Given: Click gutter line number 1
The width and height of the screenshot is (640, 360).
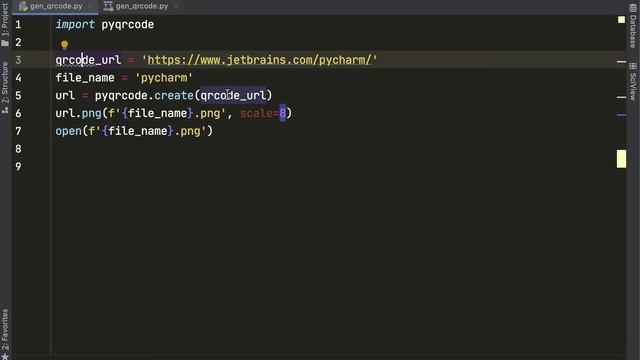Looking at the screenshot, I should click(18, 24).
